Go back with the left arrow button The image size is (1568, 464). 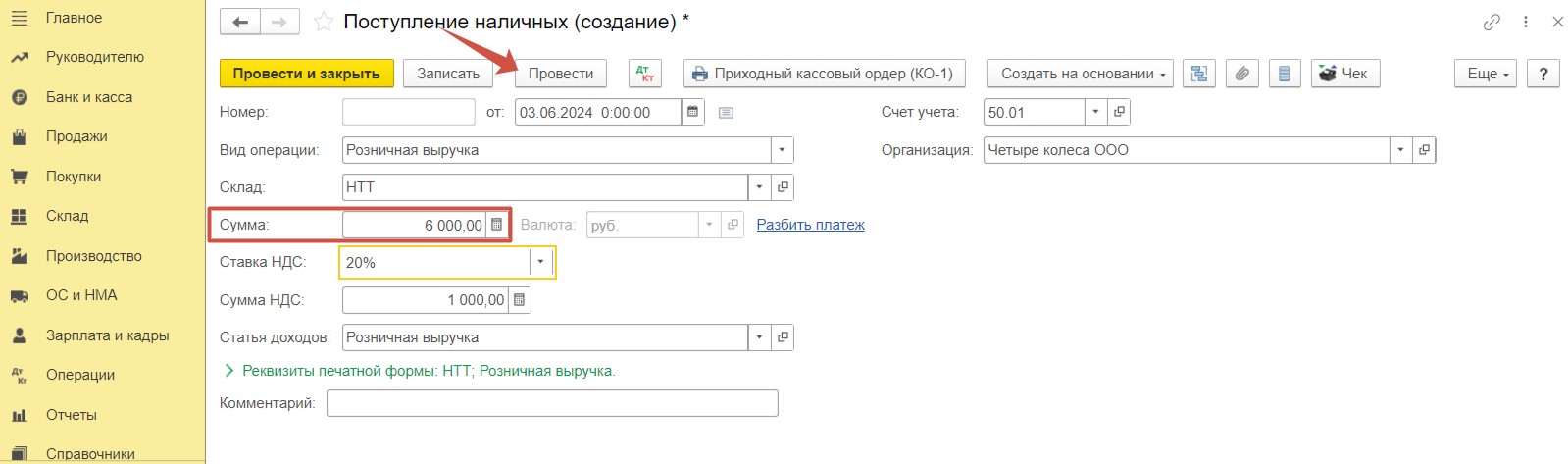[x=240, y=22]
